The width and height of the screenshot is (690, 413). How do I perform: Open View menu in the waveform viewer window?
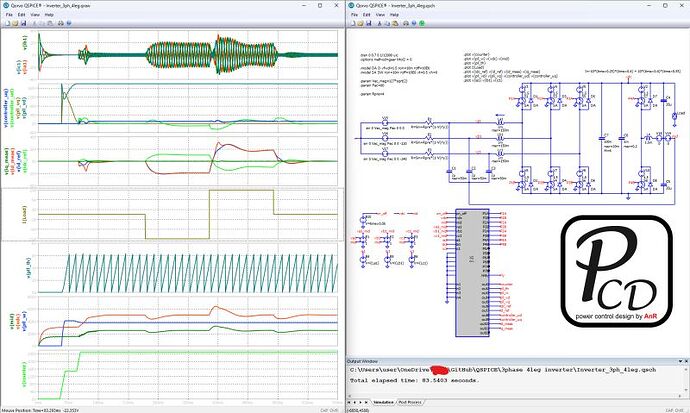click(35, 15)
